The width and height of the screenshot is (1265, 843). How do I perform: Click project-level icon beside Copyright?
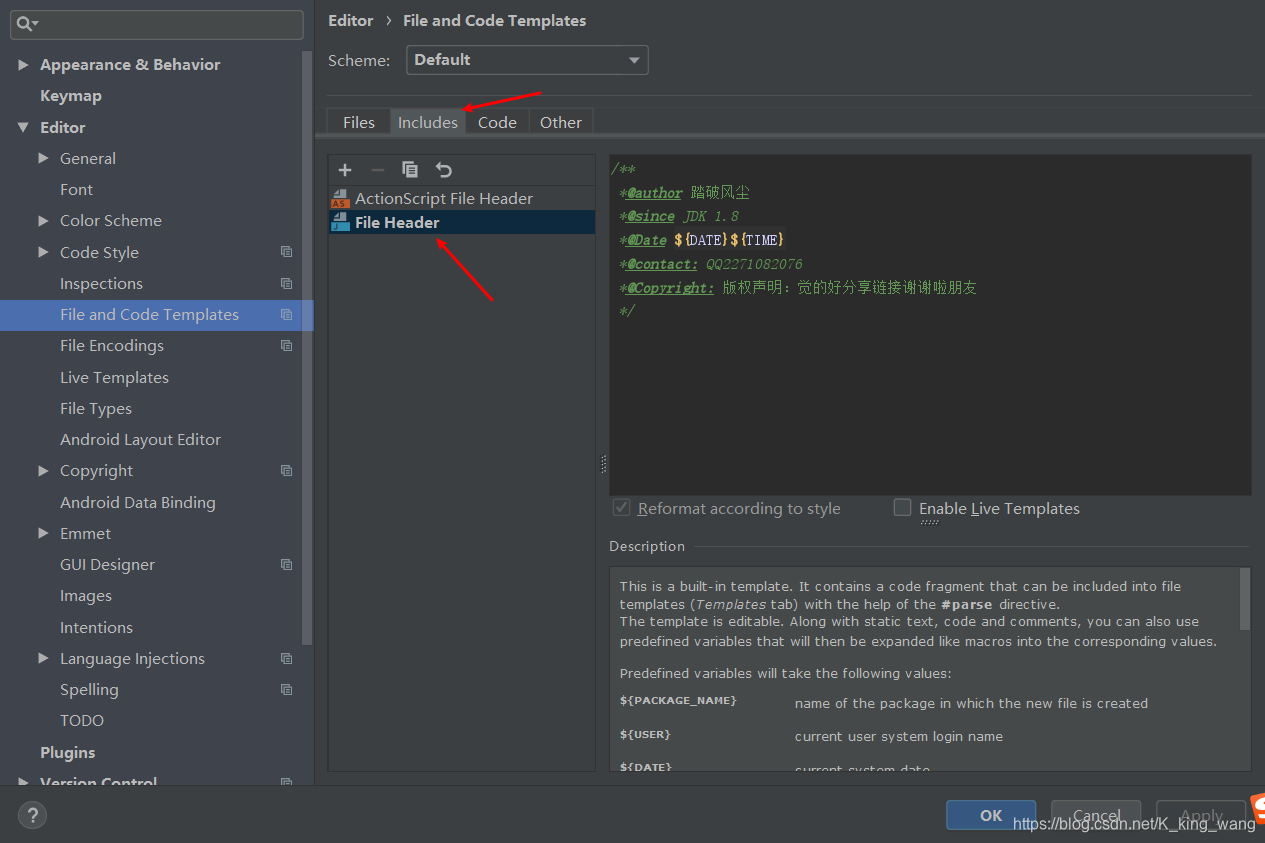coord(287,470)
